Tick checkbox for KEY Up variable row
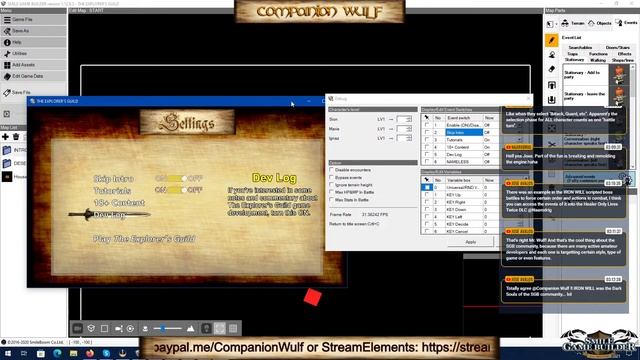The image size is (640, 360). [427, 195]
